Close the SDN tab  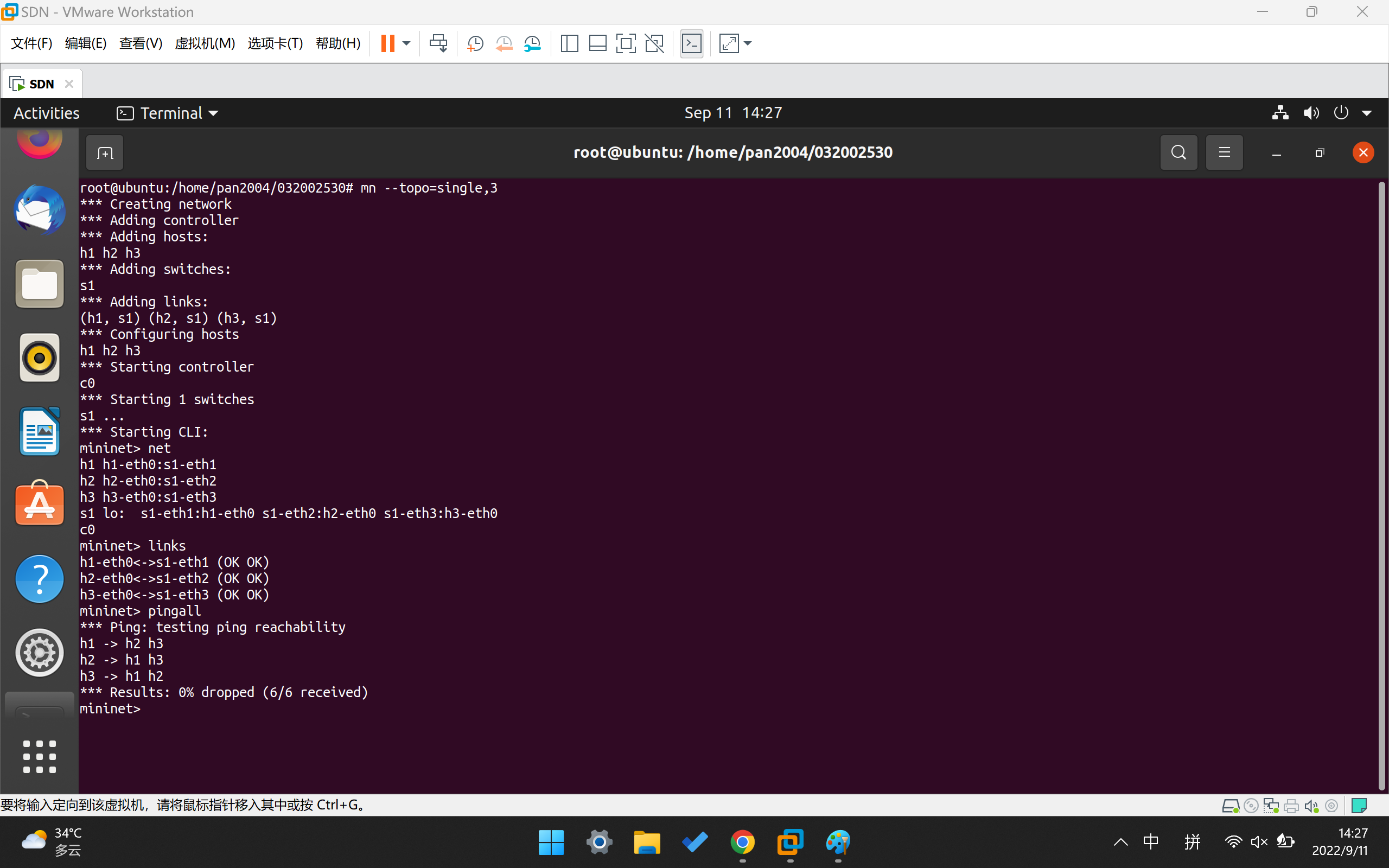click(x=69, y=84)
